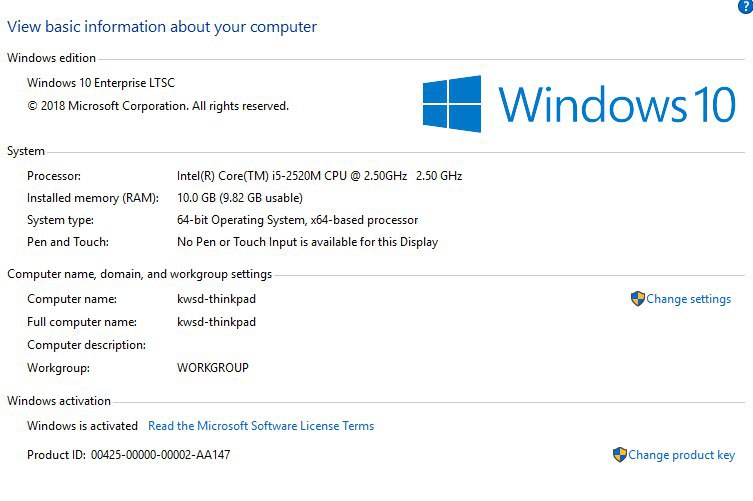Open the Change settings link
This screenshot has width=753, height=501.
click(x=688, y=299)
